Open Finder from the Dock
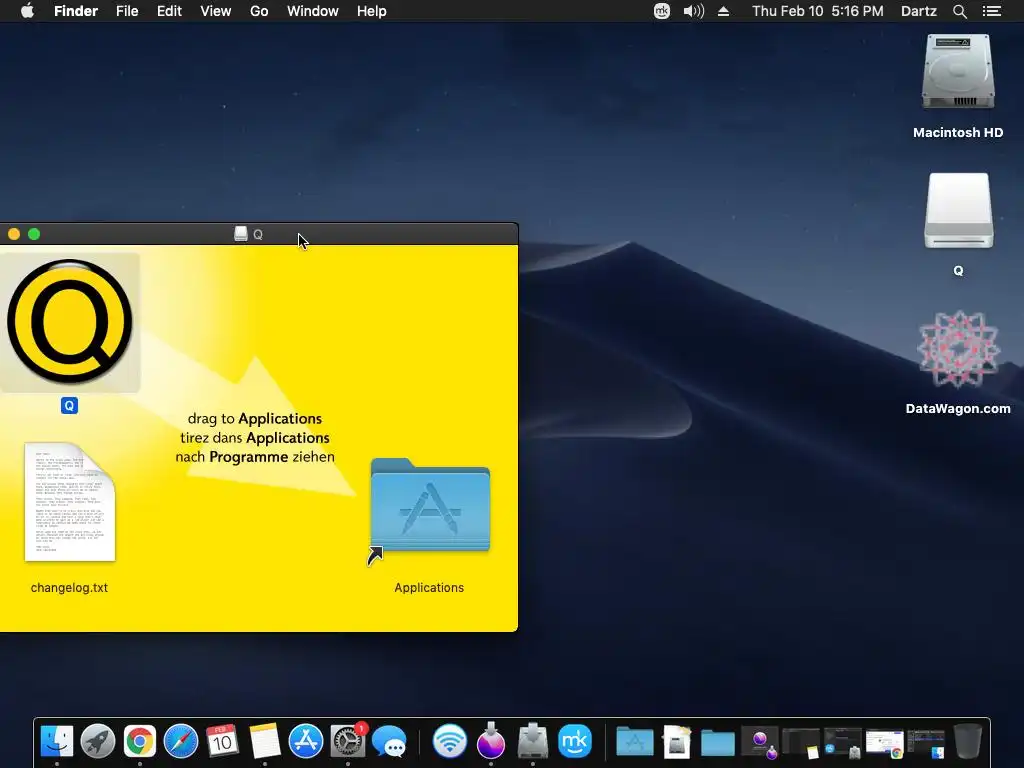Screen dimensions: 1024x768 (x=57, y=741)
